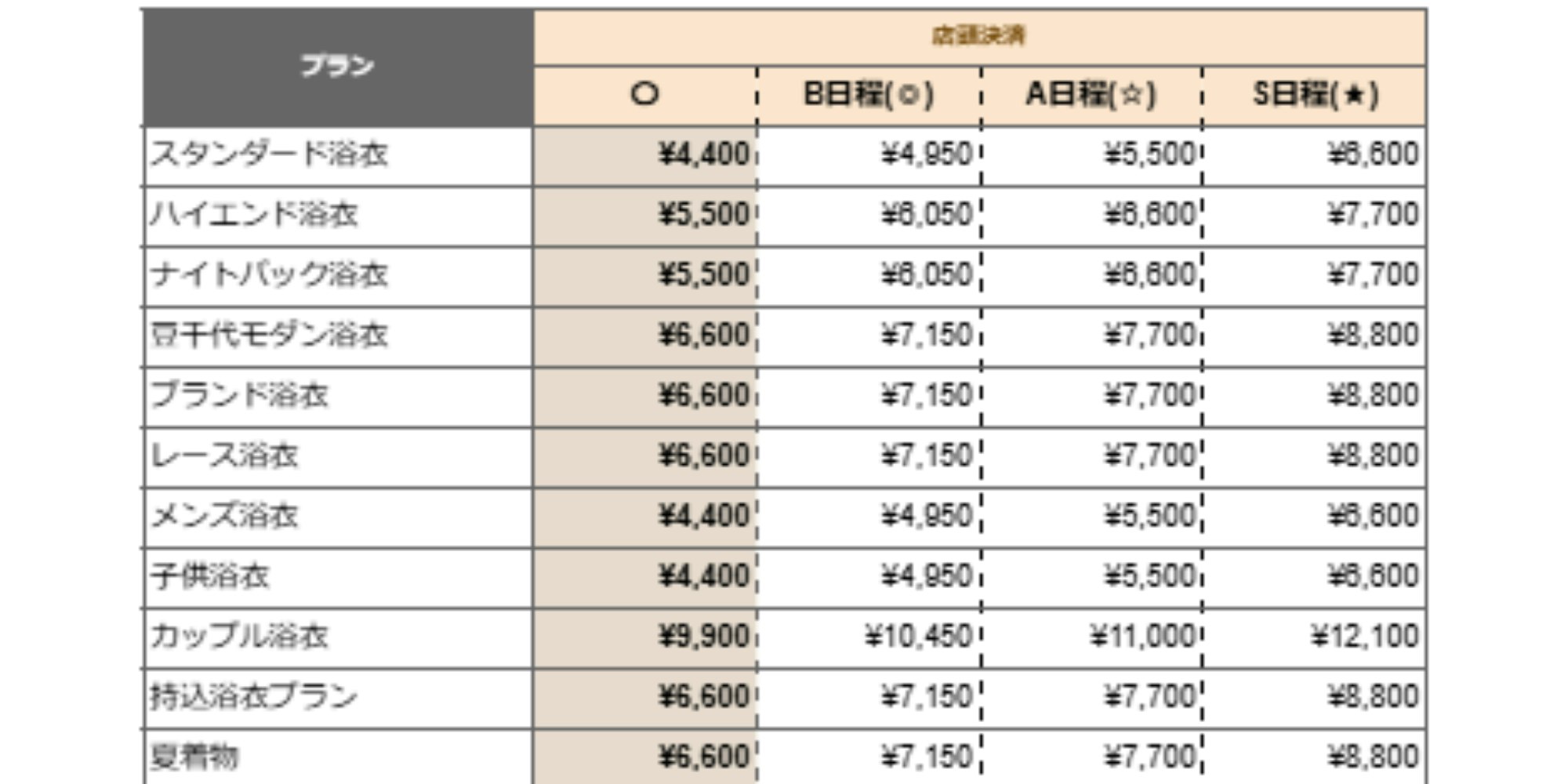
Task: Click the ¥12,100 price cell
Action: point(1364,637)
